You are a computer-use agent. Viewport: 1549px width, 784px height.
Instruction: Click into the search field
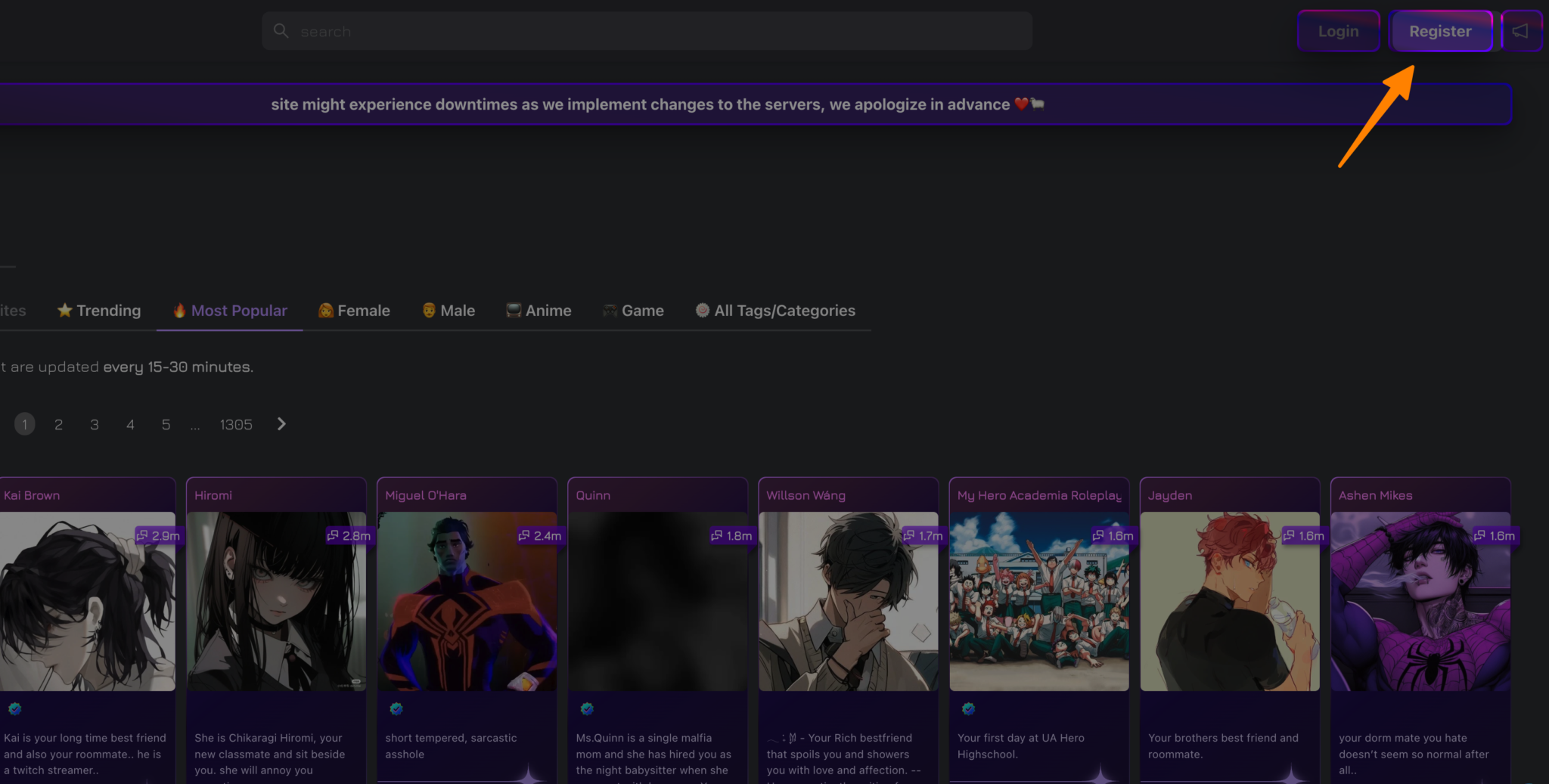pos(658,31)
